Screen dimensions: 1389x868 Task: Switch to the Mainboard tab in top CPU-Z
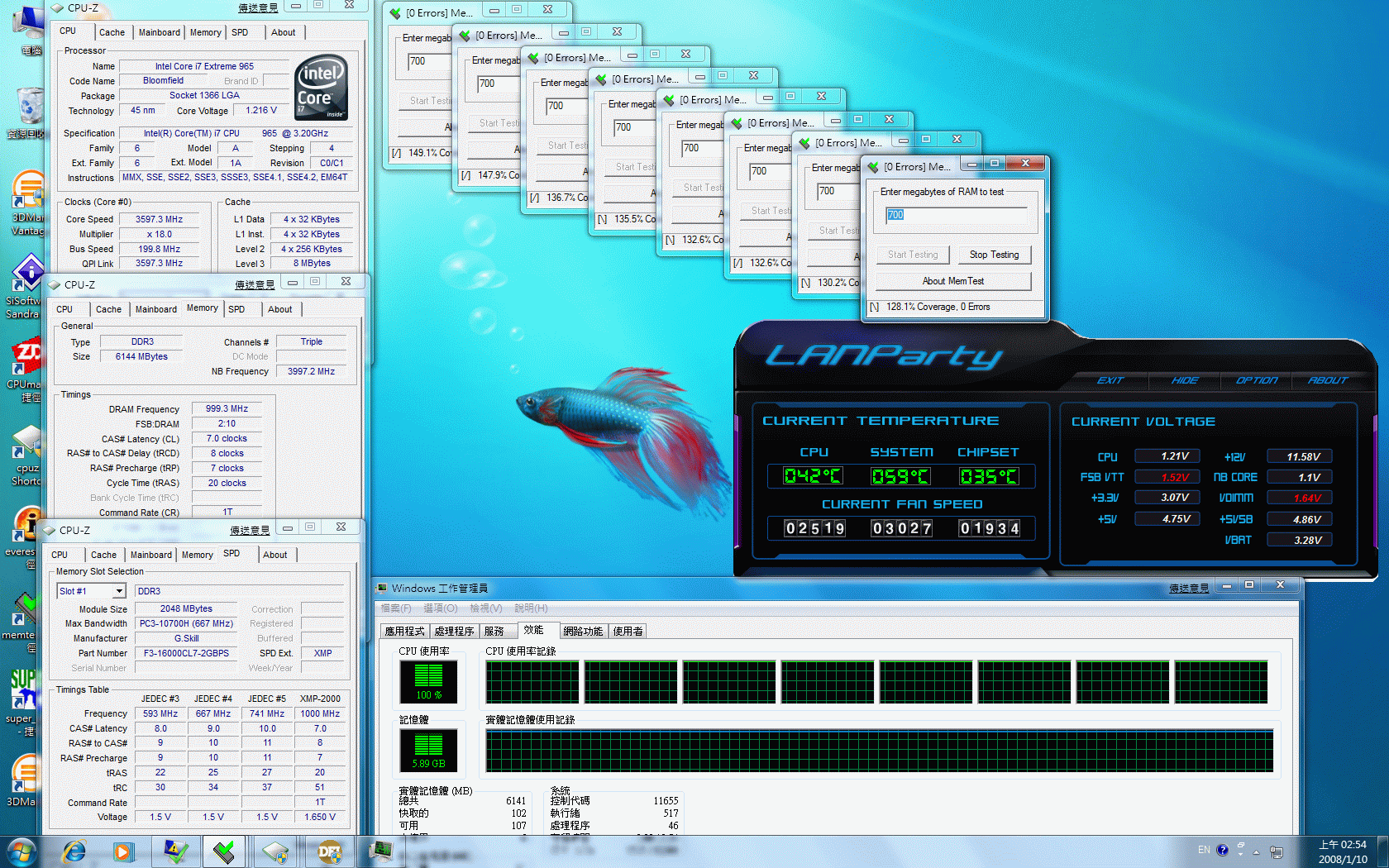point(159,32)
